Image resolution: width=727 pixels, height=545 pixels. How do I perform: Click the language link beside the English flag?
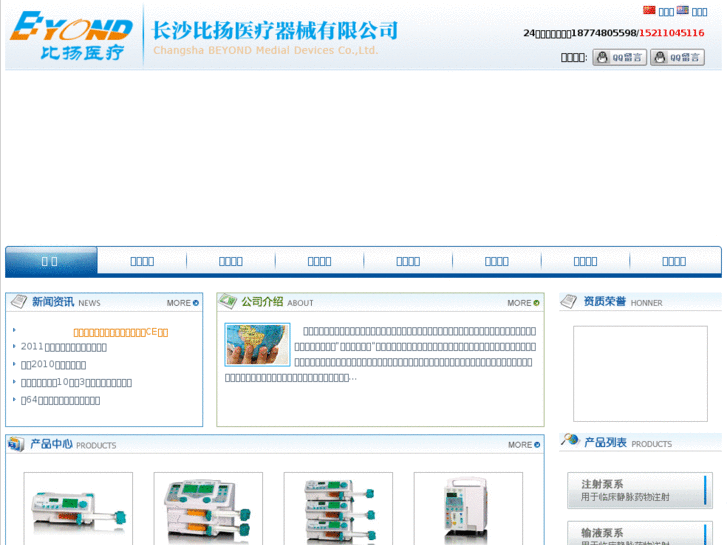pos(700,12)
